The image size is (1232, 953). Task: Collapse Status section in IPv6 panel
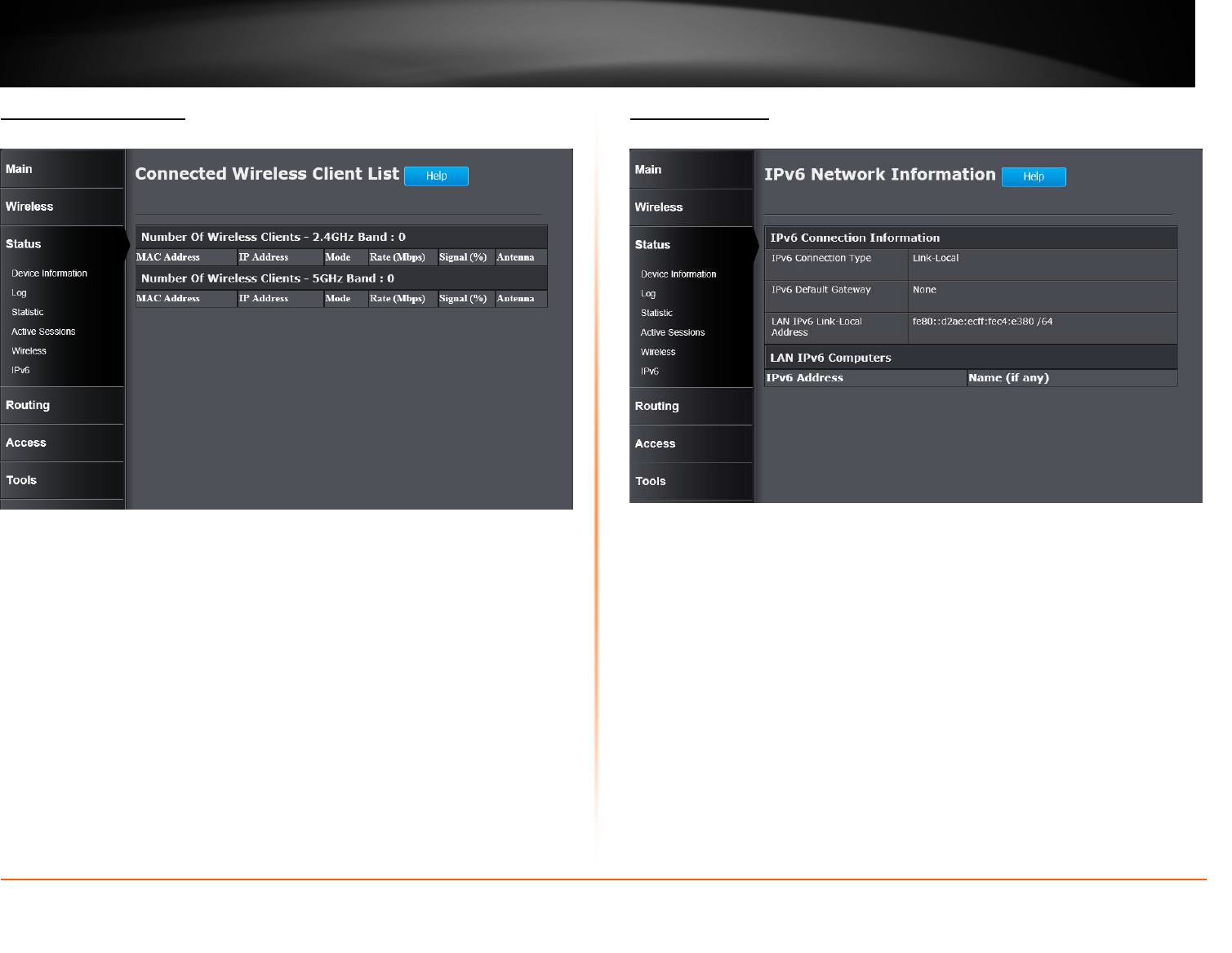(x=692, y=245)
